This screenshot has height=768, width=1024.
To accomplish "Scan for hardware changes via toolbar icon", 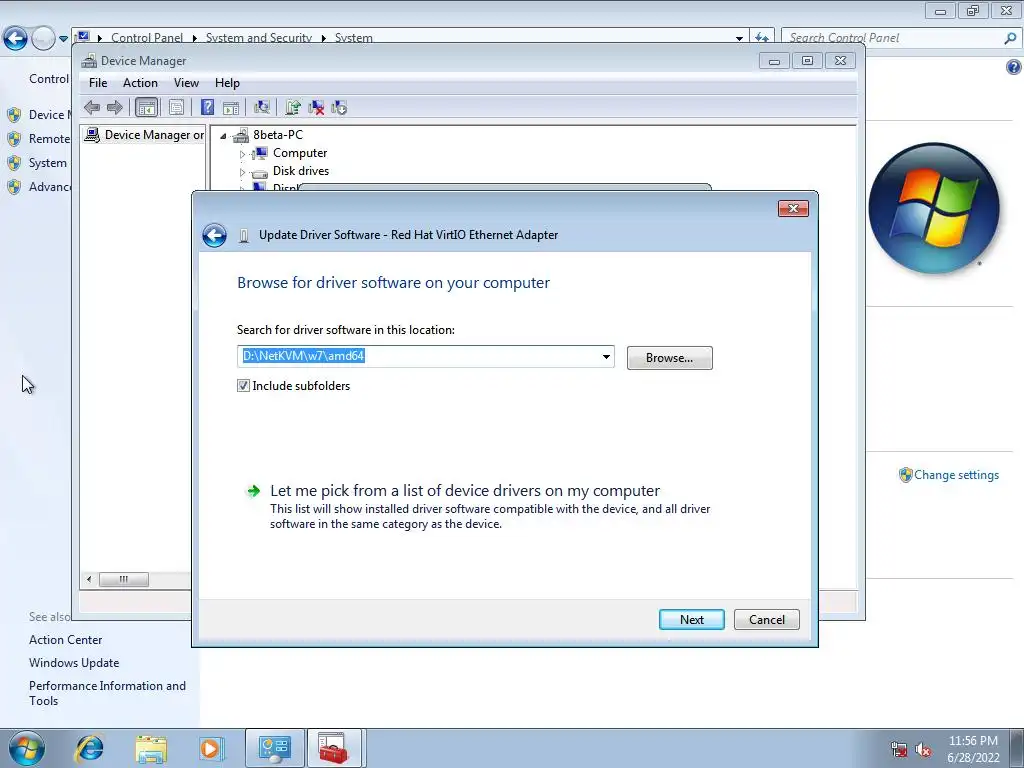I will click(x=262, y=108).
